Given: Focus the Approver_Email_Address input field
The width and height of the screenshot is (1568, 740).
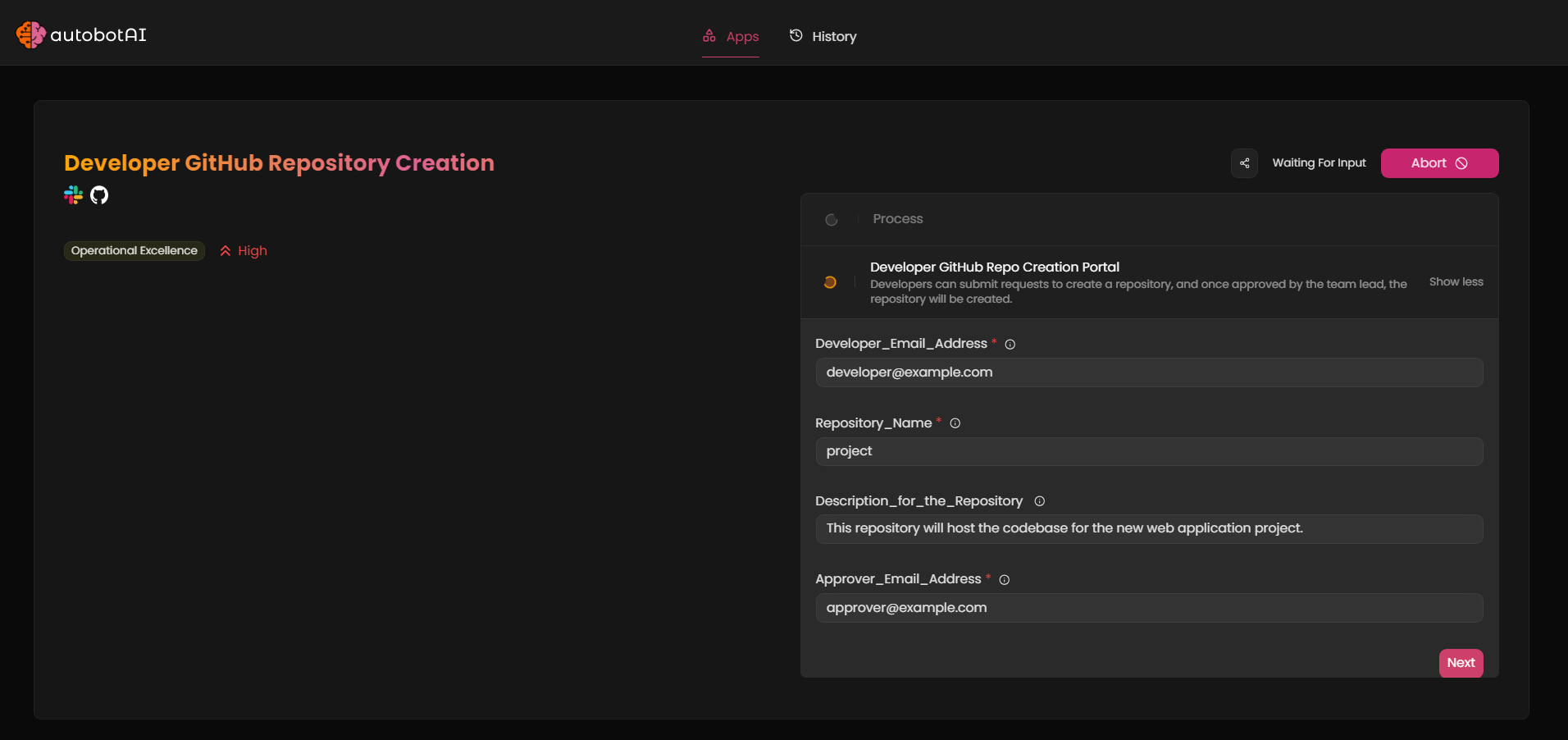Looking at the screenshot, I should point(1149,608).
